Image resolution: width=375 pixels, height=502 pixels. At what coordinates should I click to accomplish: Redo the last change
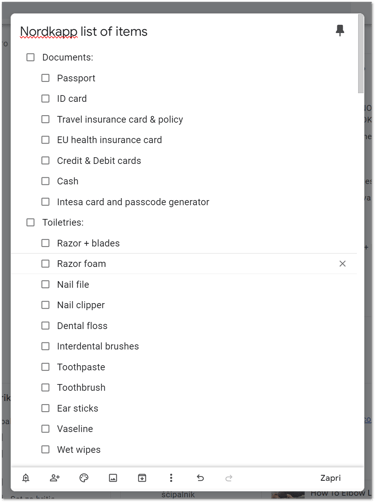pyautogui.click(x=229, y=478)
